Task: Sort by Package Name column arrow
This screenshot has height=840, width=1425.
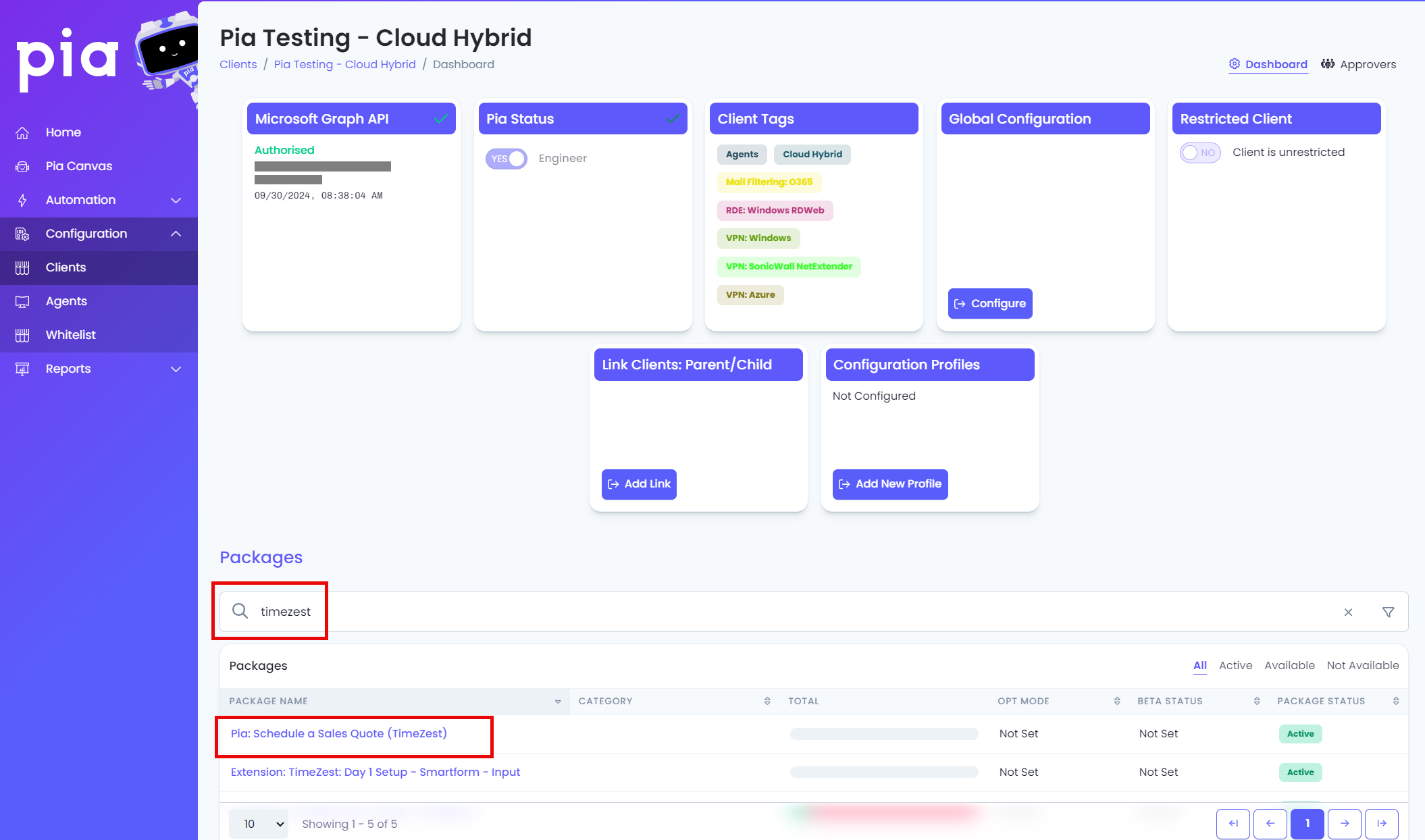Action: tap(558, 702)
